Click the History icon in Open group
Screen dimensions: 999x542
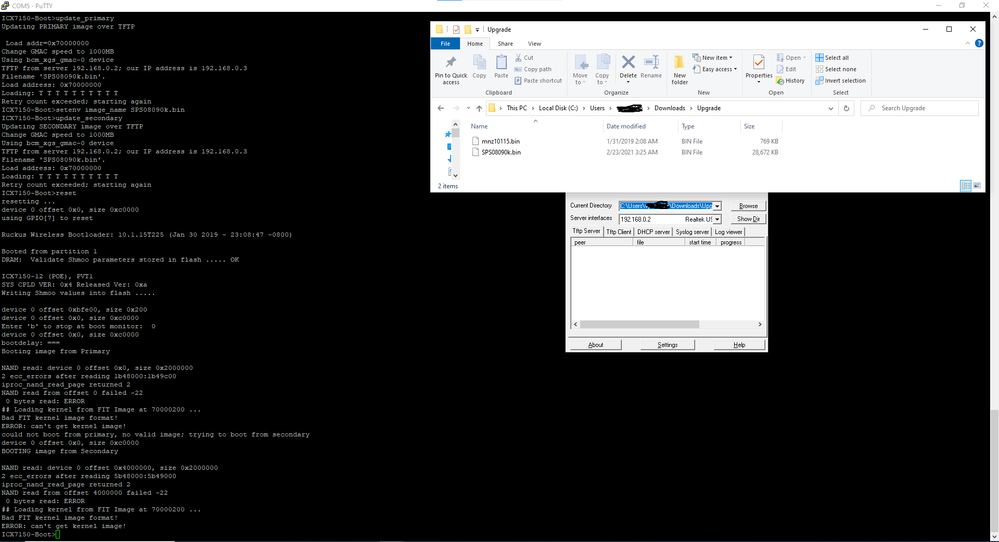click(790, 81)
